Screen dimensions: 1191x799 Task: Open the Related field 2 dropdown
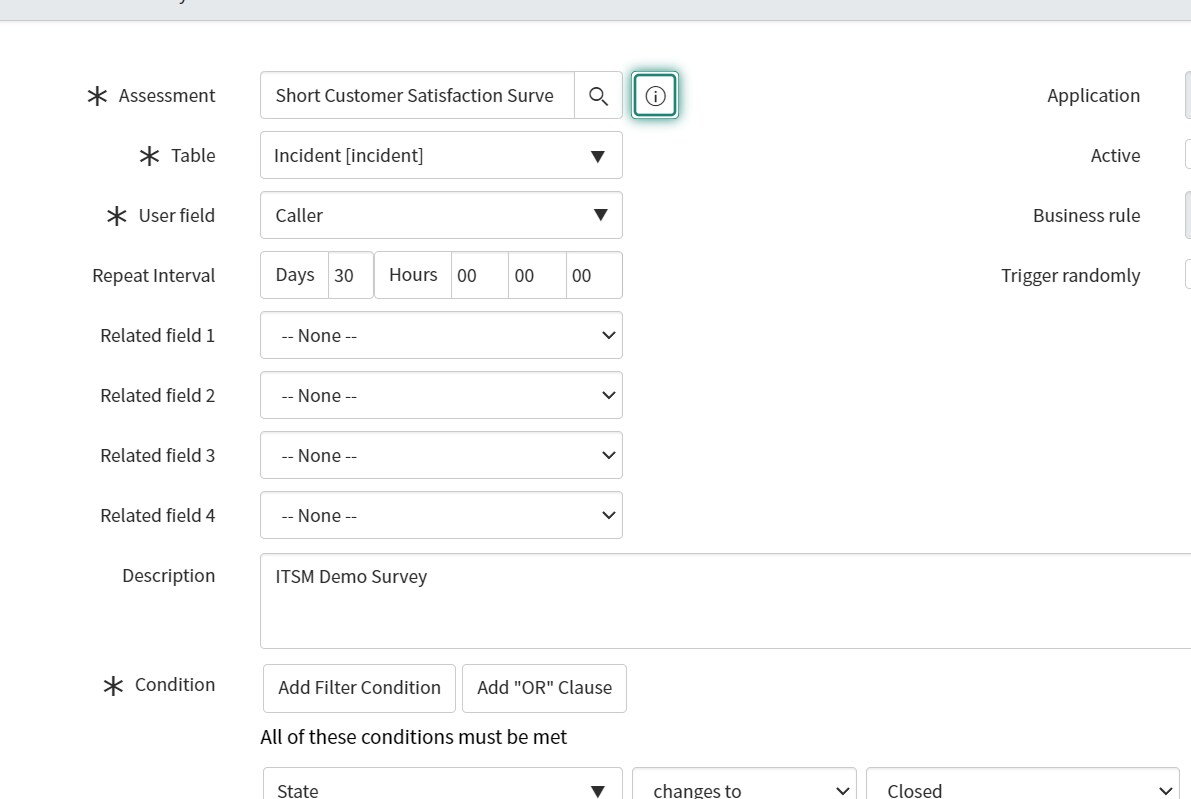pyautogui.click(x=441, y=396)
